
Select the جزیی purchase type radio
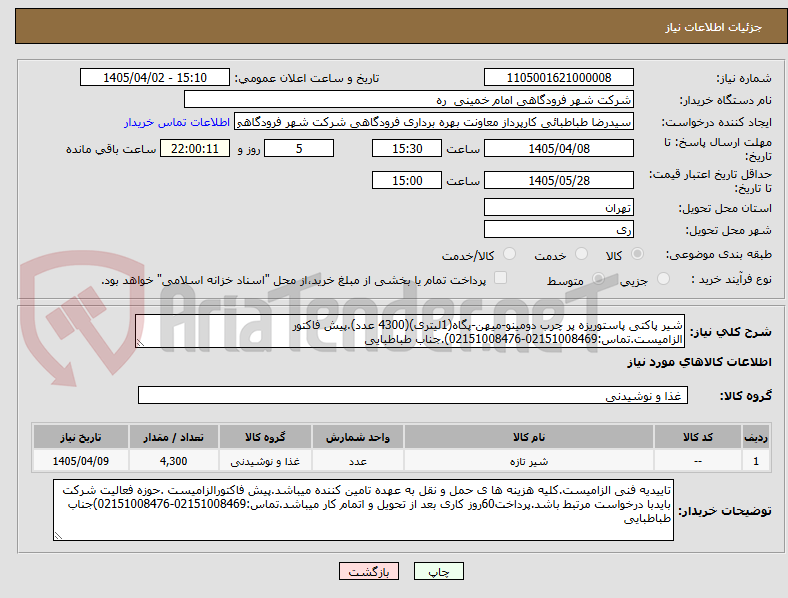pos(663,279)
